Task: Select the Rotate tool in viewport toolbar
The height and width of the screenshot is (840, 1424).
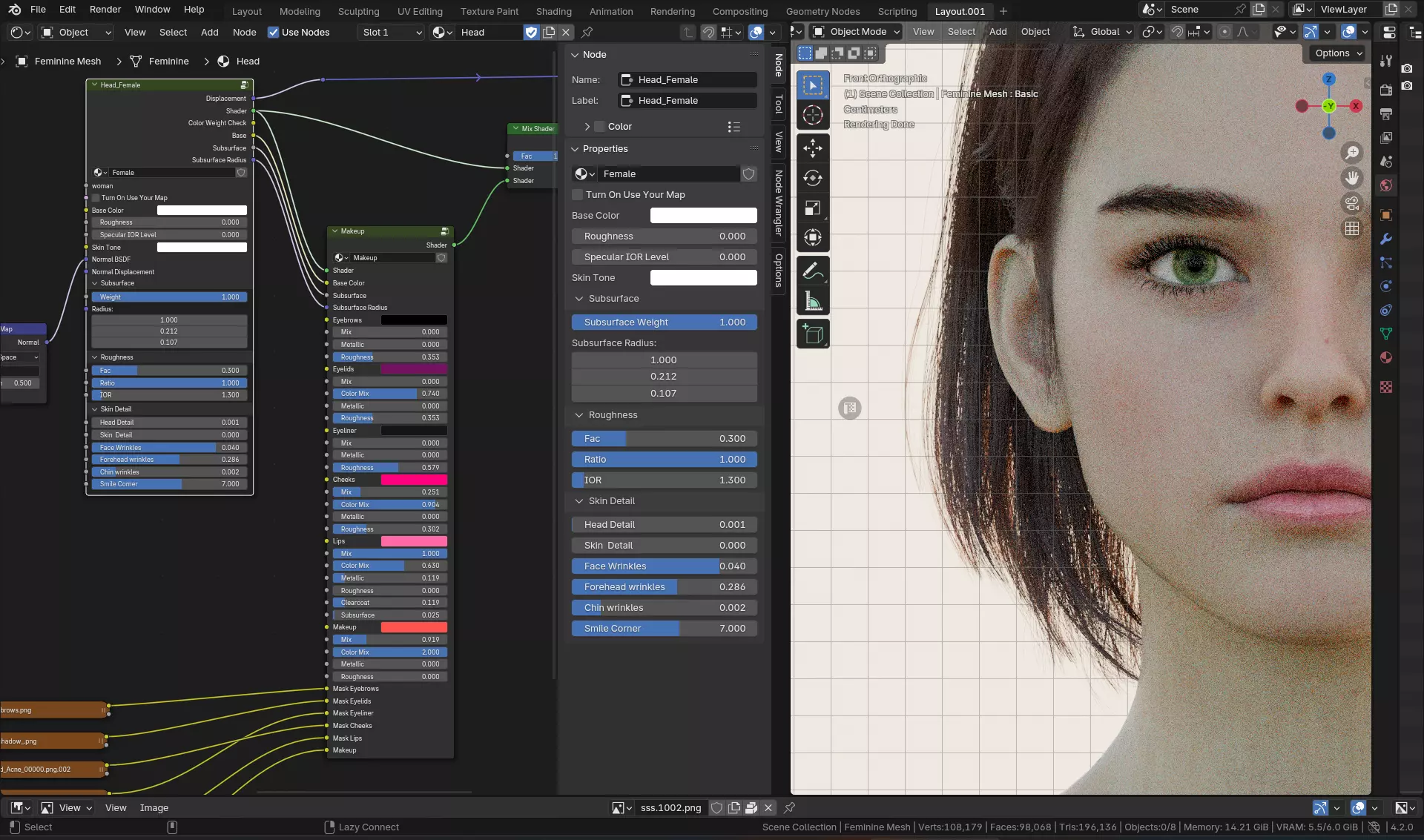Action: (x=813, y=178)
